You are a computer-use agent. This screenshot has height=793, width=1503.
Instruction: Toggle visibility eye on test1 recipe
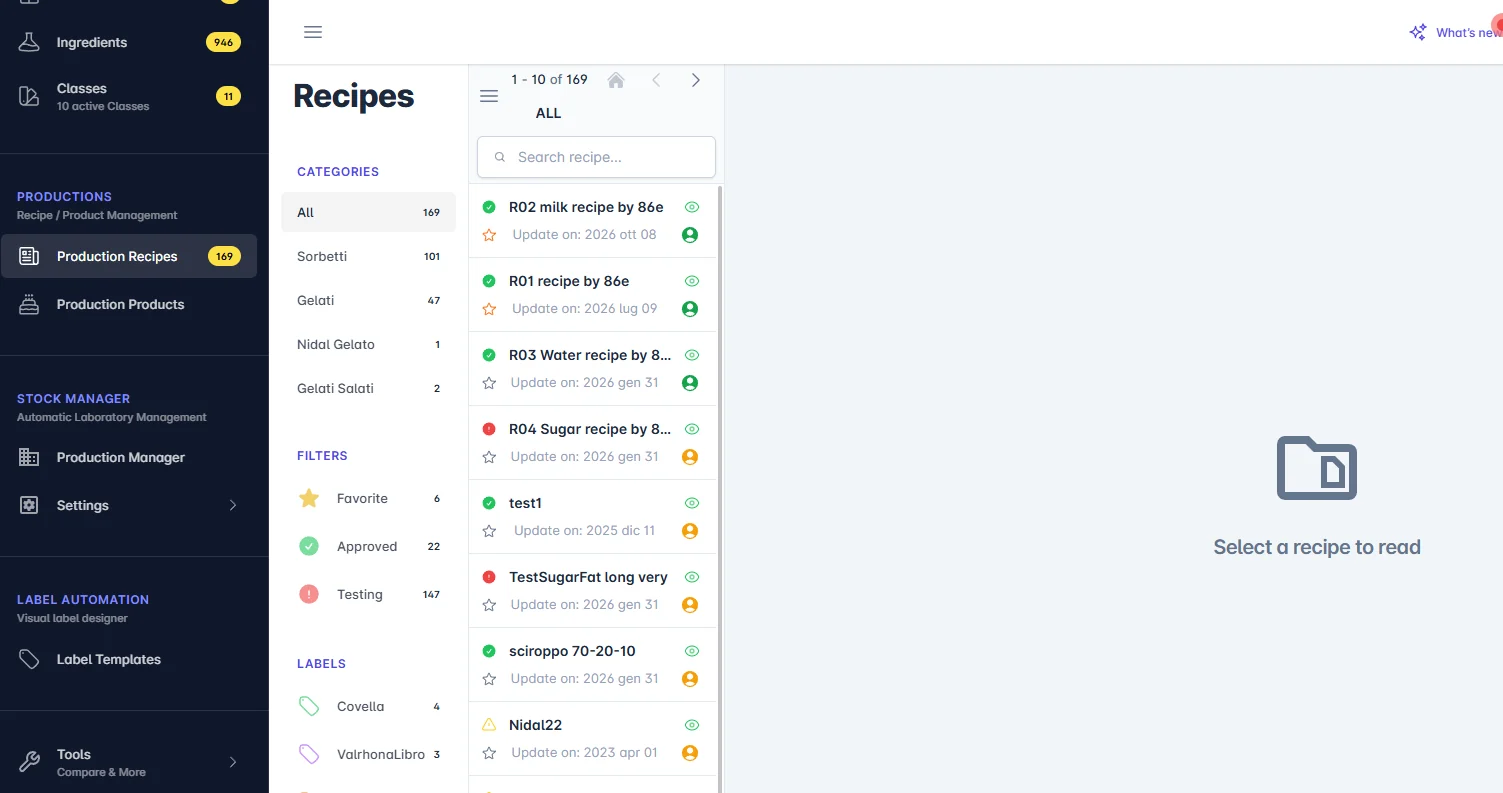tap(691, 503)
